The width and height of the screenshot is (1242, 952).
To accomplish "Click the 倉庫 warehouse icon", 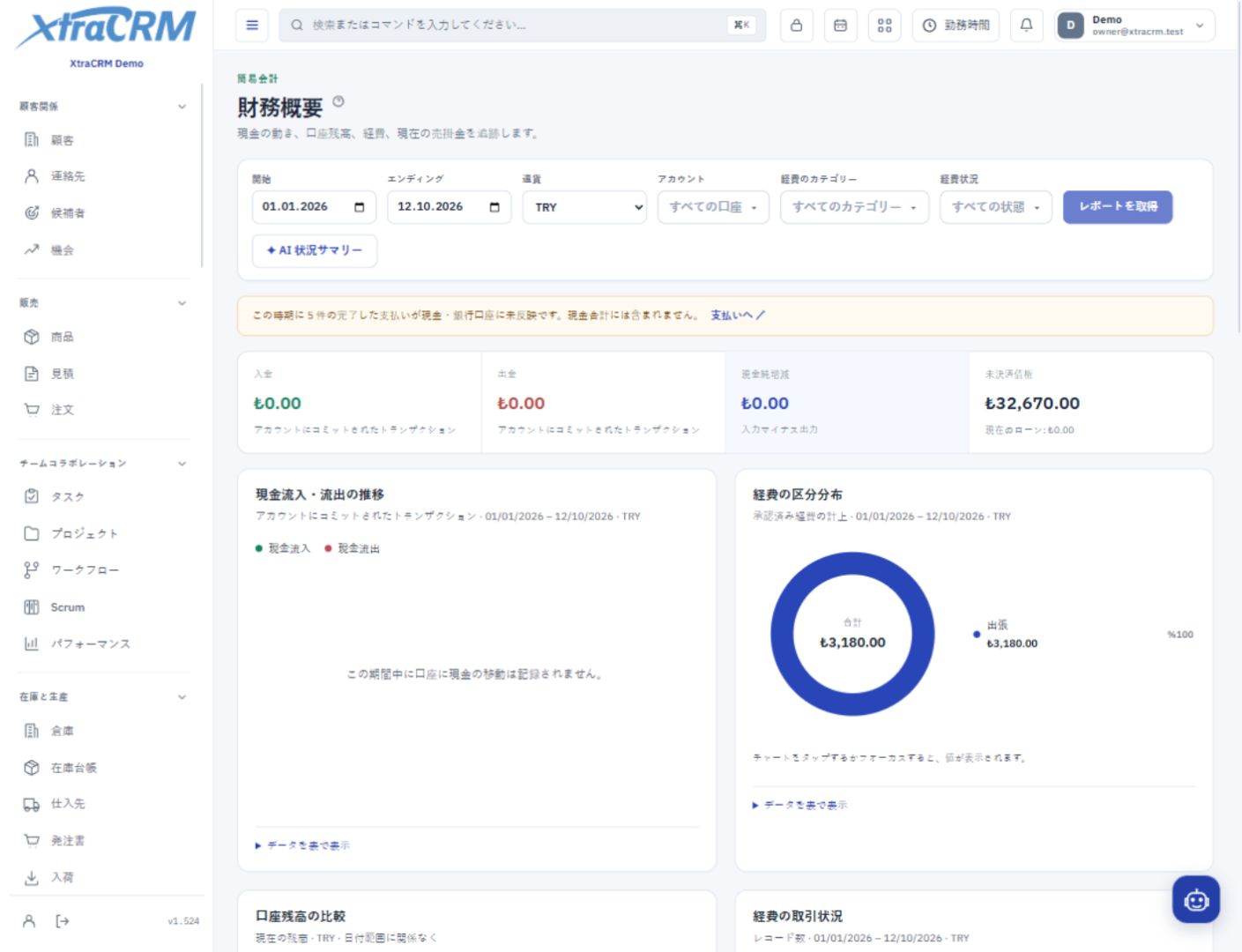I will (32, 731).
